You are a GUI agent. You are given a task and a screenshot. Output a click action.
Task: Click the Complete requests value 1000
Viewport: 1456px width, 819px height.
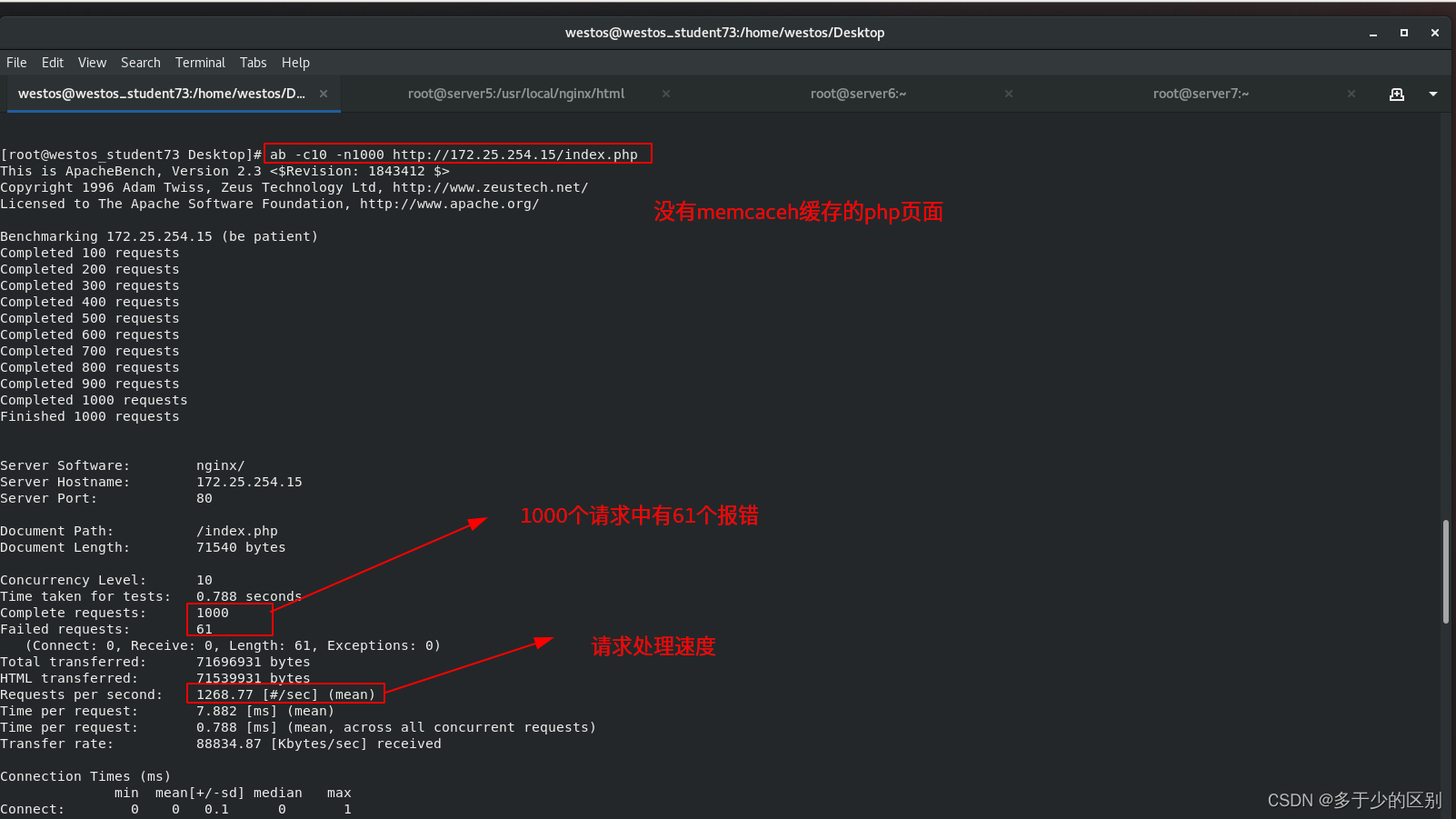pyautogui.click(x=213, y=613)
